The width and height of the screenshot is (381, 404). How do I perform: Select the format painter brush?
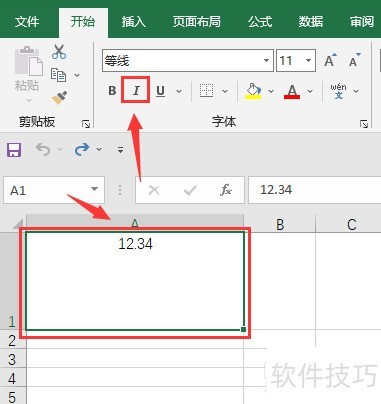pyautogui.click(x=59, y=98)
